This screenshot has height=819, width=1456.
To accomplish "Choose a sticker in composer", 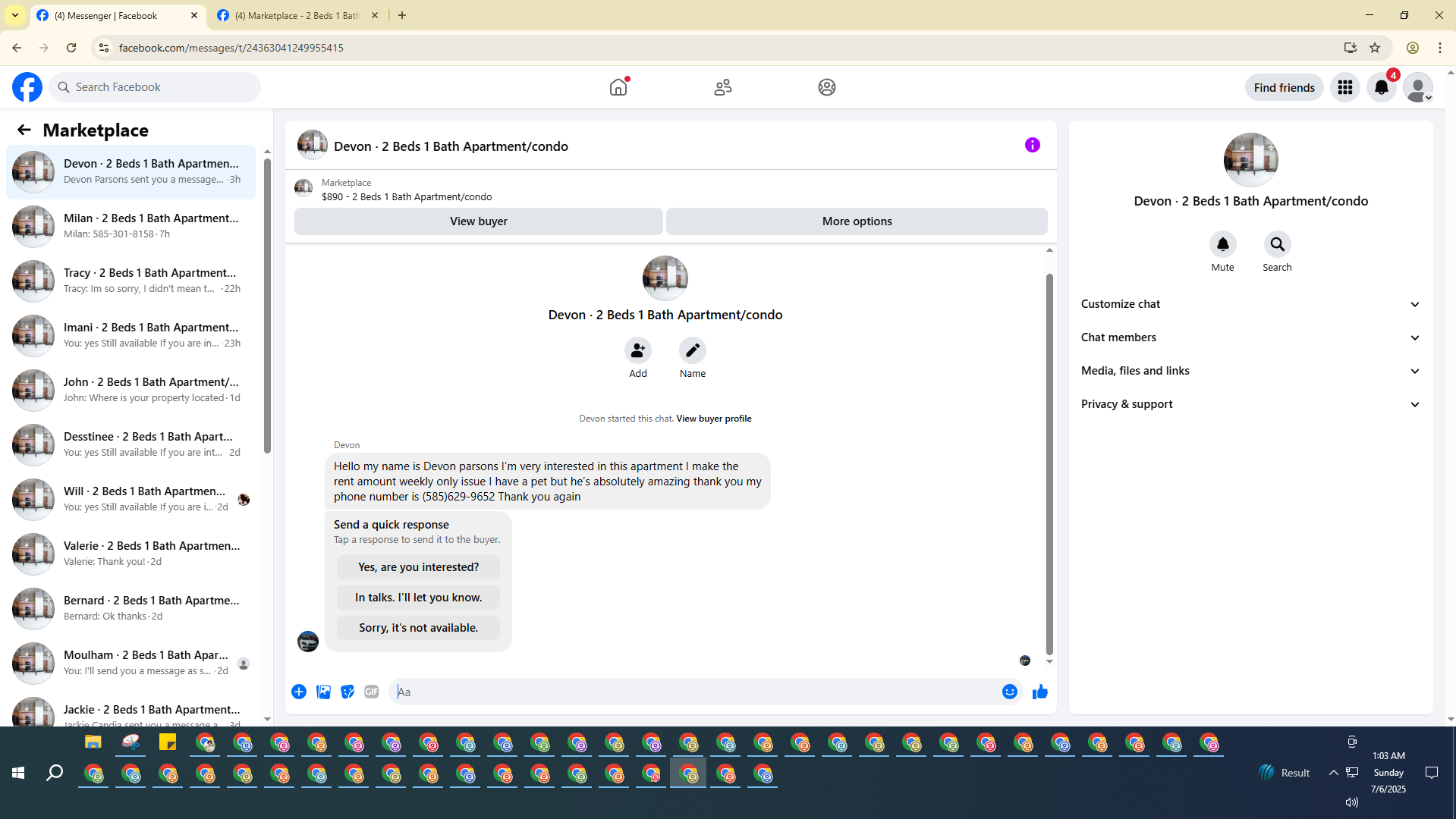I will [347, 692].
